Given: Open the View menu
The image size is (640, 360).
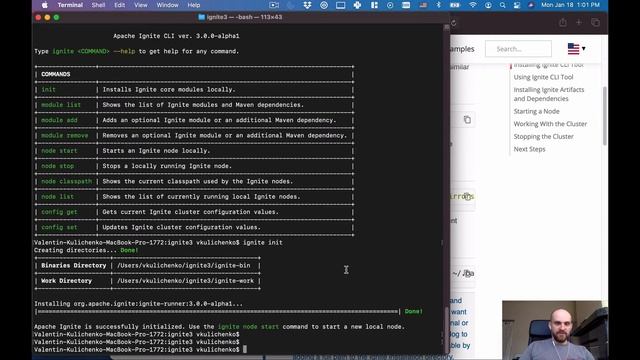Looking at the screenshot, I should pos(140,5).
